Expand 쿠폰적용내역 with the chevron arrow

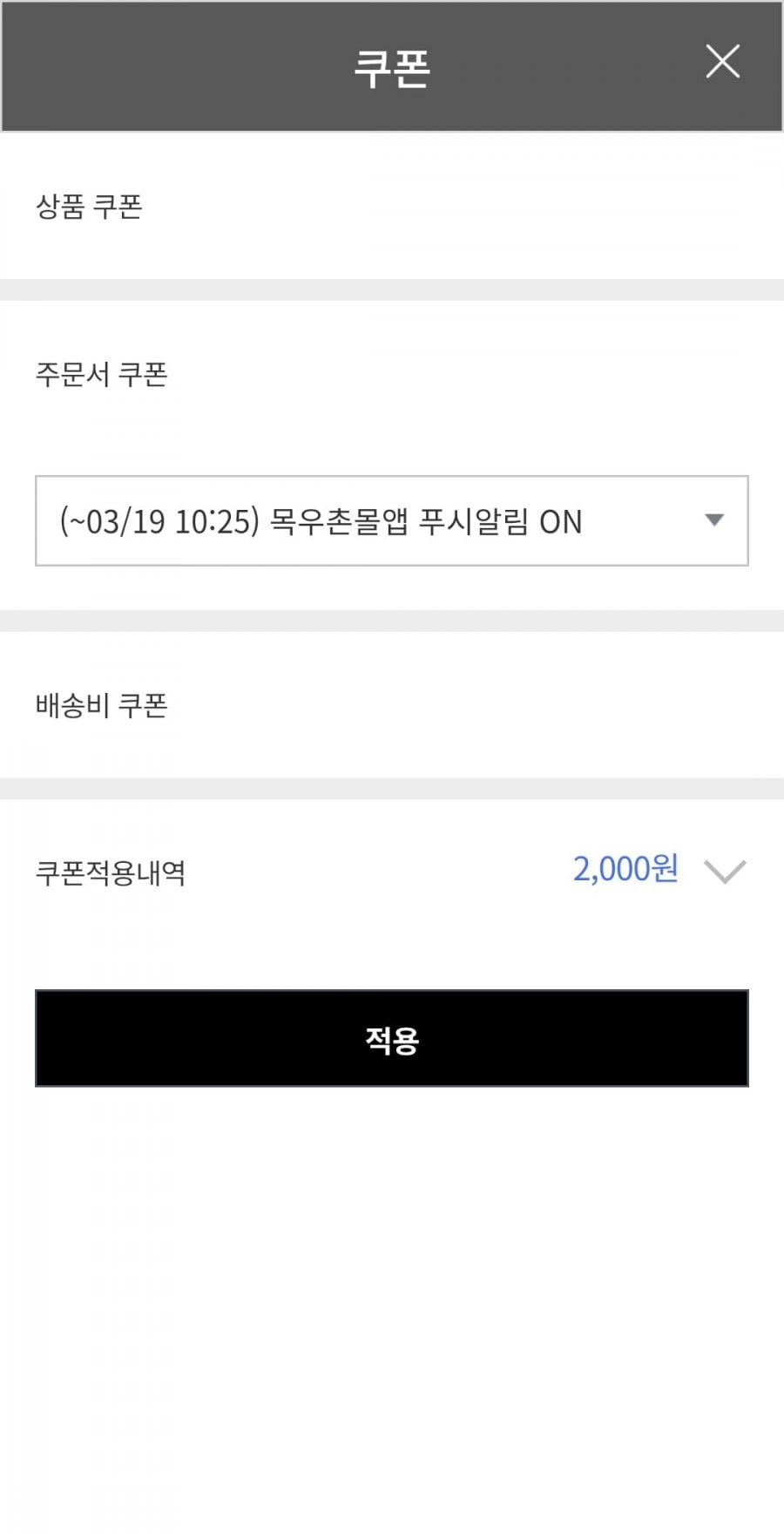pos(725,872)
